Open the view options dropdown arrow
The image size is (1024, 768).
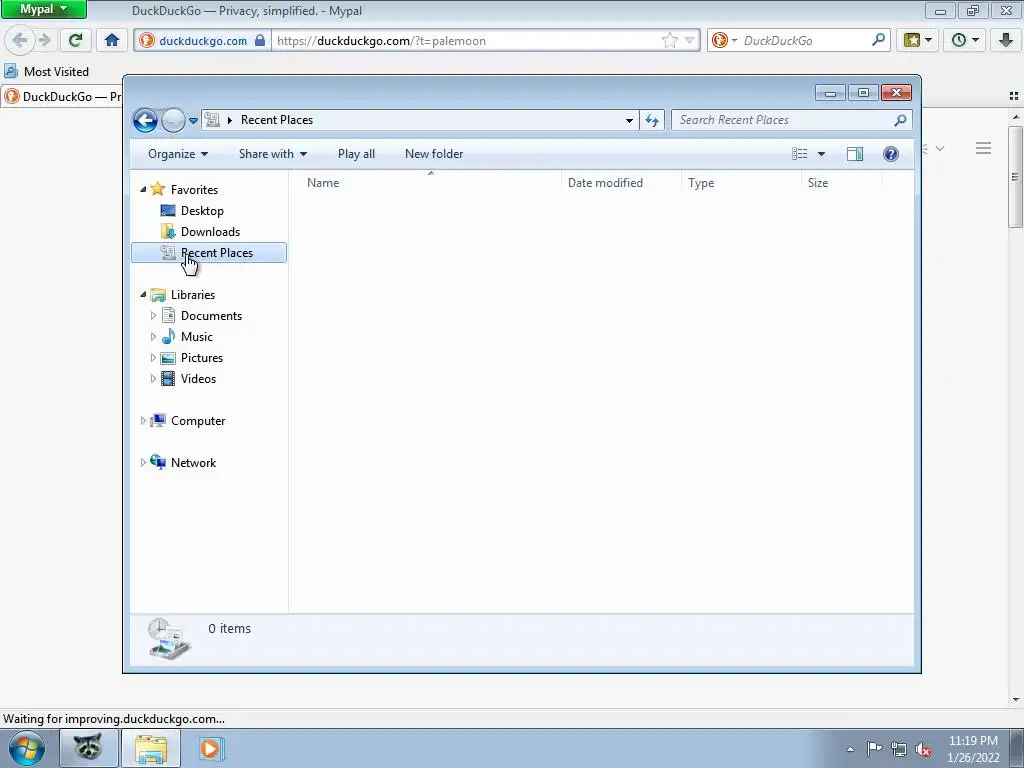822,154
